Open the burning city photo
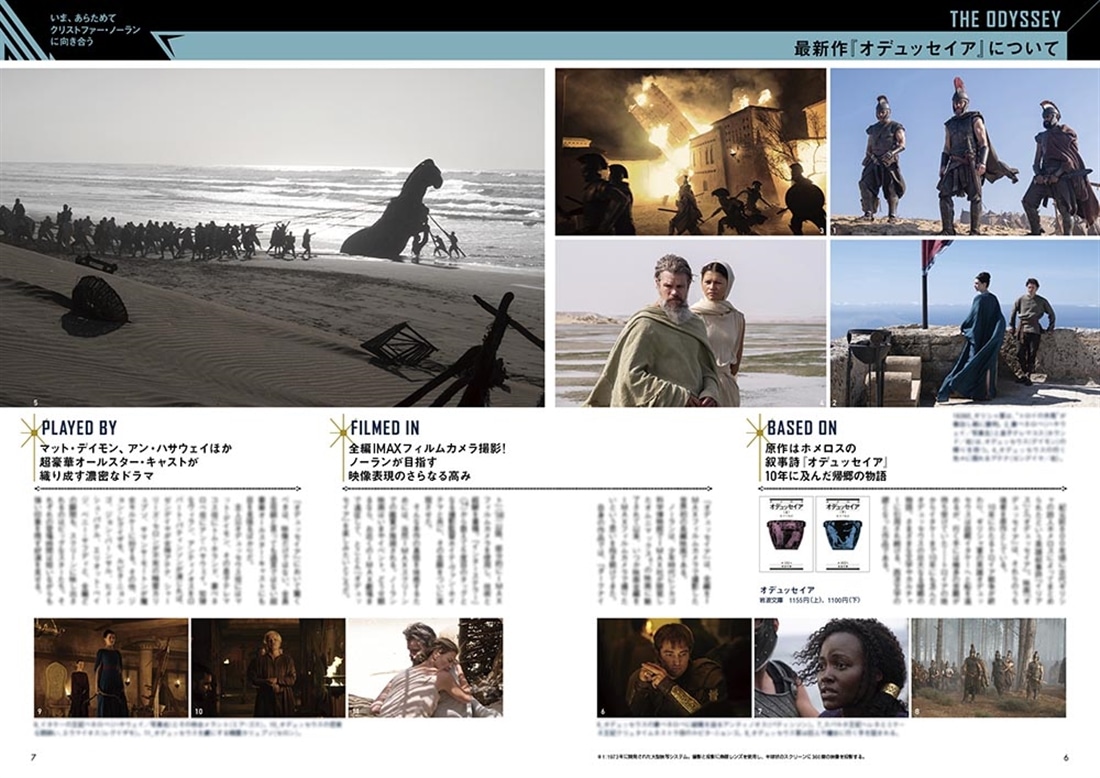This screenshot has height=778, width=1100. click(691, 152)
